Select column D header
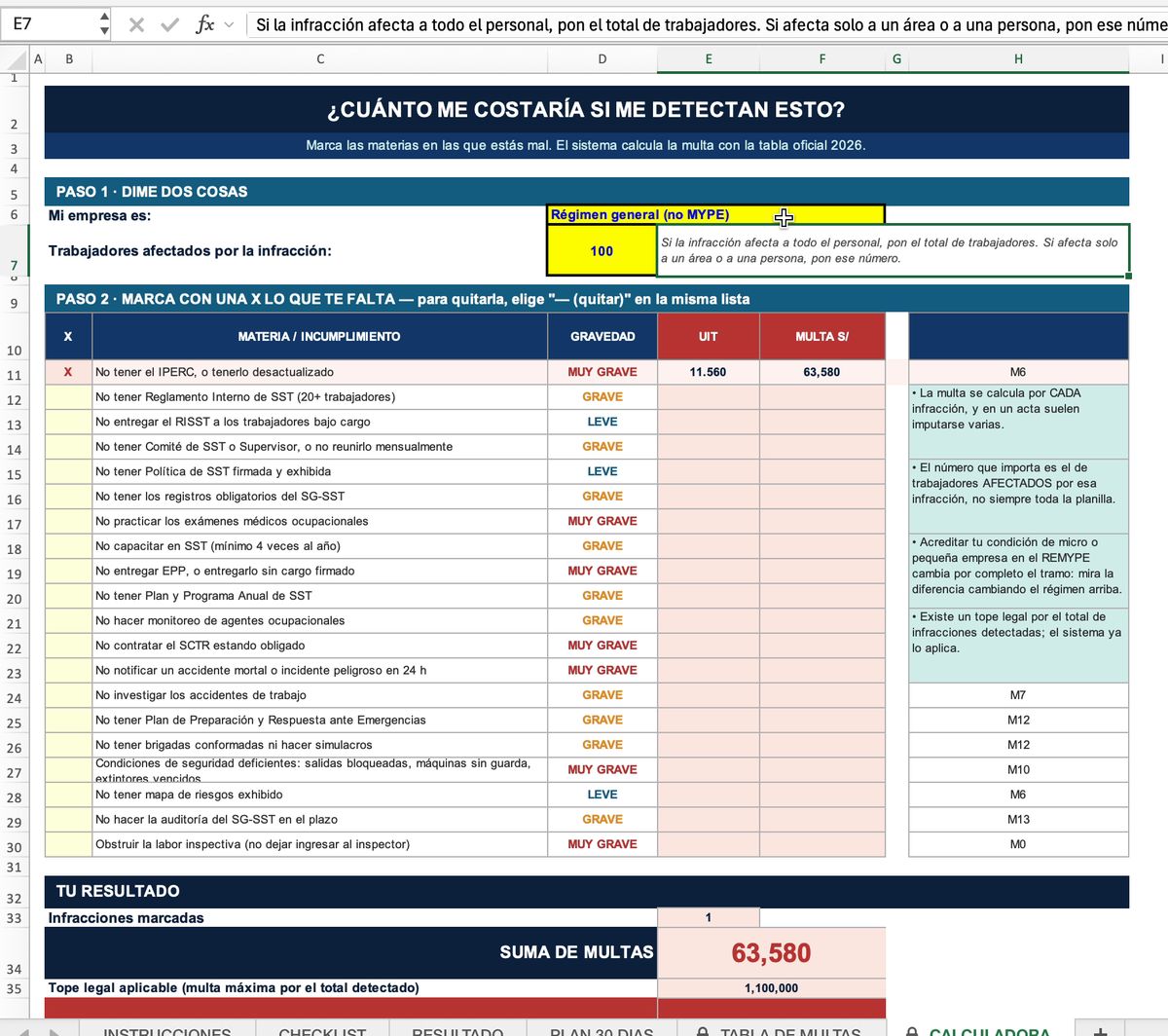This screenshot has height=1036, width=1168. pyautogui.click(x=602, y=59)
